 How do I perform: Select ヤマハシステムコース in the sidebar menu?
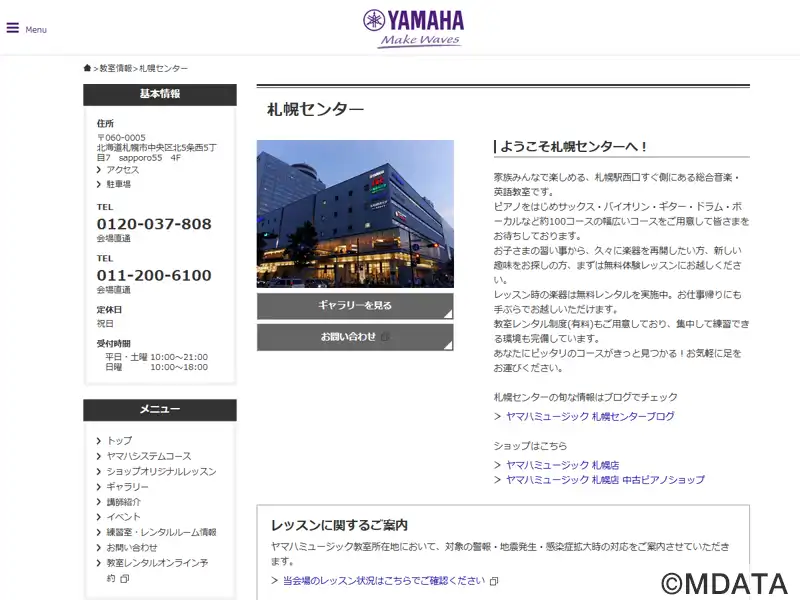pyautogui.click(x=148, y=456)
